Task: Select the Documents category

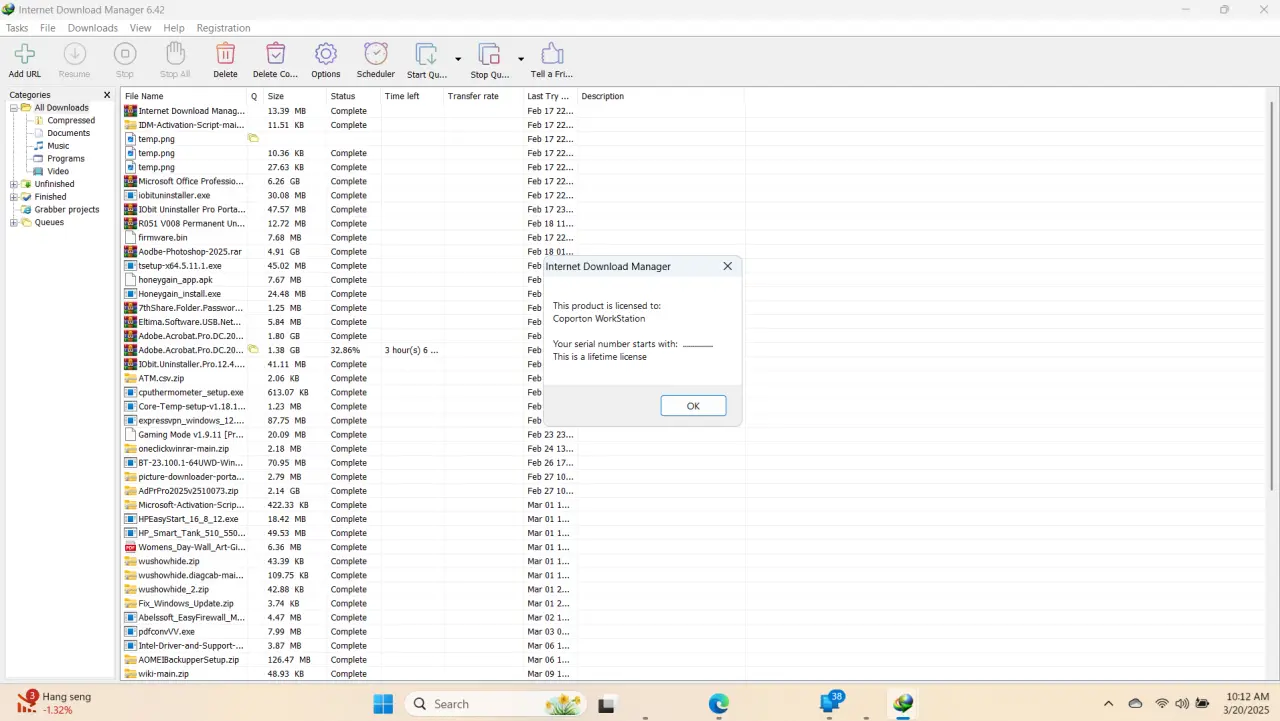Action: click(x=69, y=133)
